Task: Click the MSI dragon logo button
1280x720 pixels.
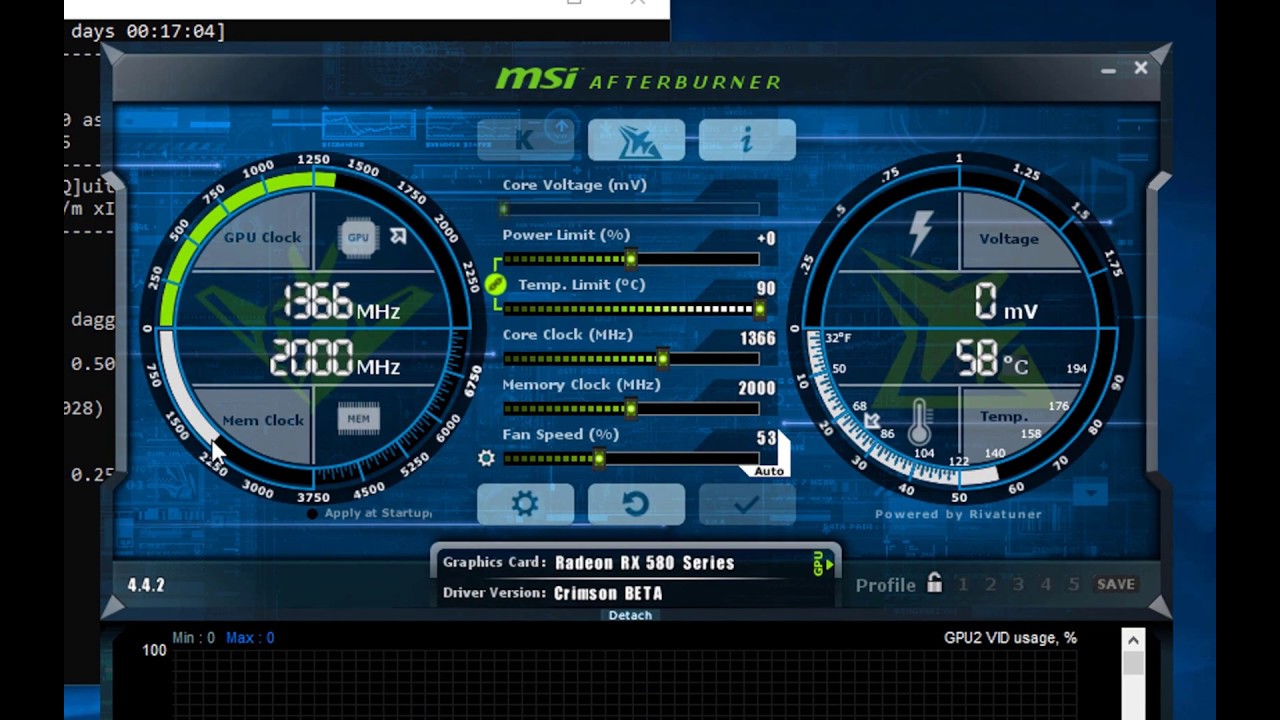Action: [x=636, y=140]
